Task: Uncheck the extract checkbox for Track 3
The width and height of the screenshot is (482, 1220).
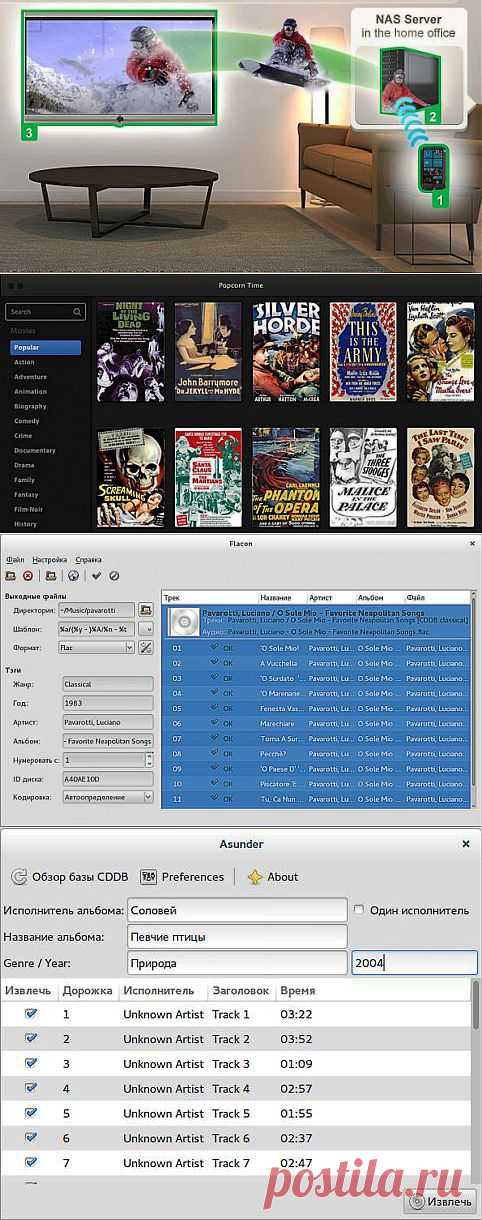Action: [x=31, y=1064]
